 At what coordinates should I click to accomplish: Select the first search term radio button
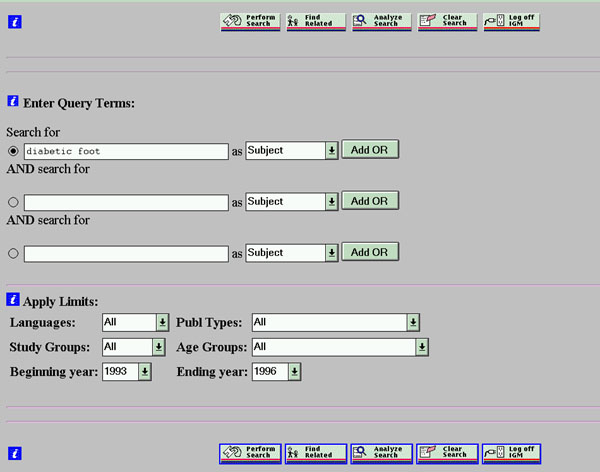point(13,151)
